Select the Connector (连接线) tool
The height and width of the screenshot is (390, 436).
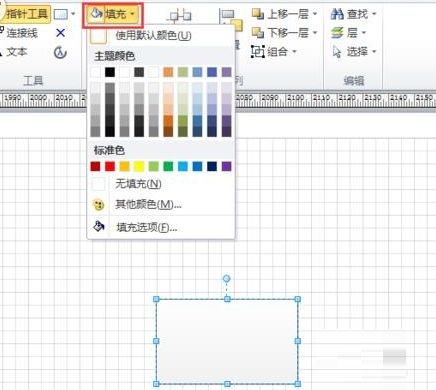tap(19, 33)
